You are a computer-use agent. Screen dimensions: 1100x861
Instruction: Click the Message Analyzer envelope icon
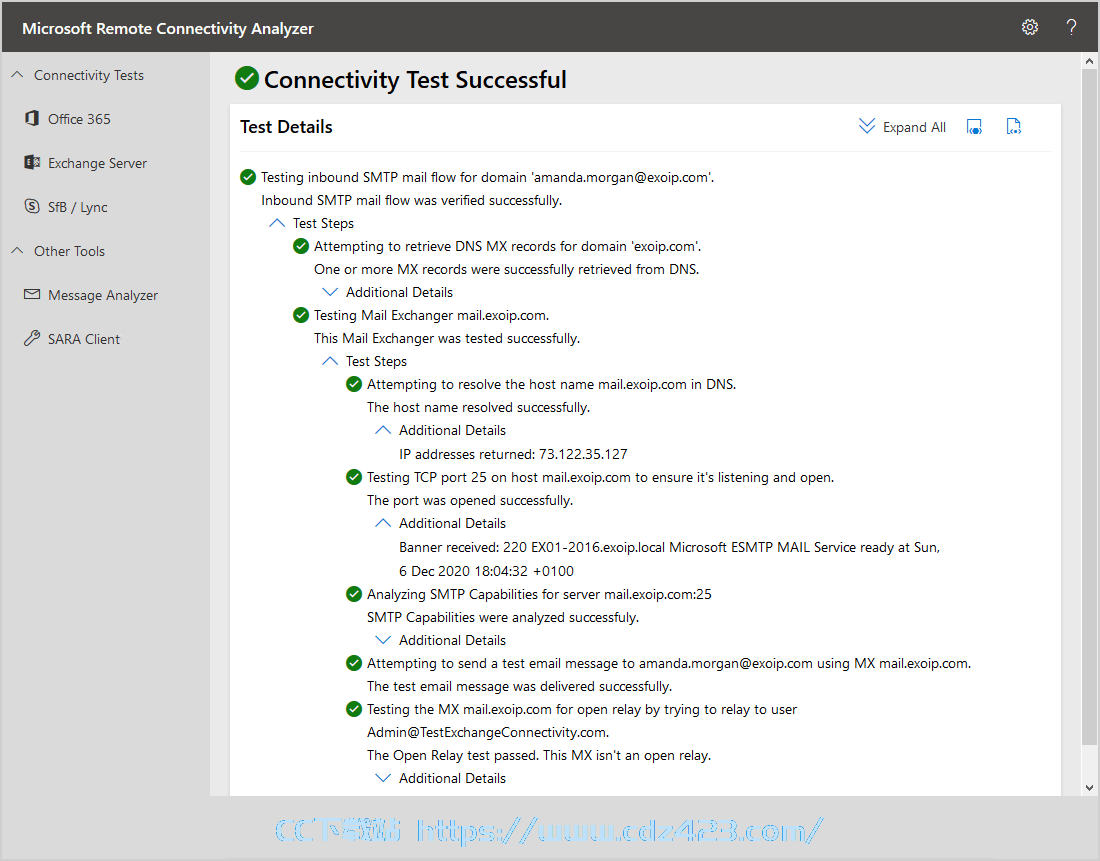(32, 294)
